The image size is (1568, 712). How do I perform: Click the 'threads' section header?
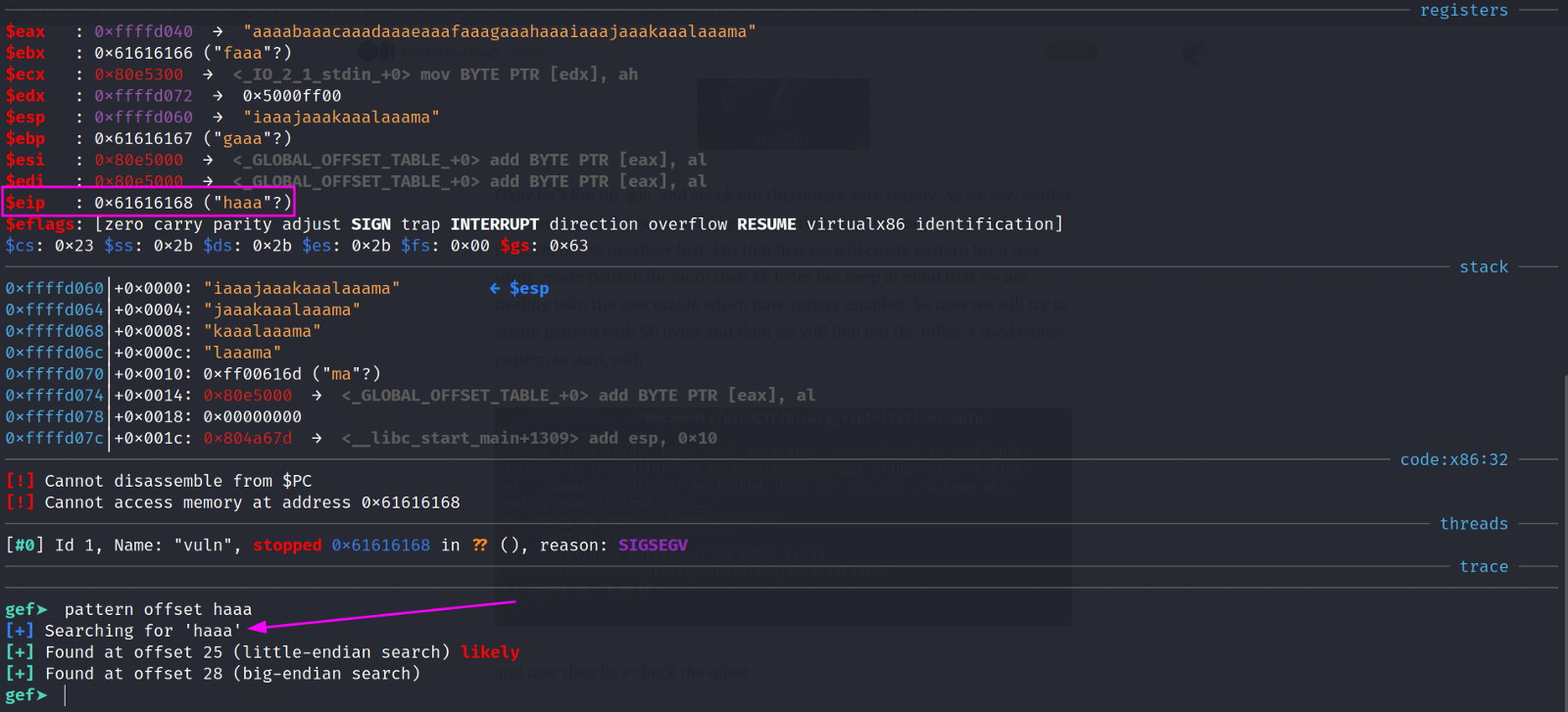click(x=1473, y=524)
